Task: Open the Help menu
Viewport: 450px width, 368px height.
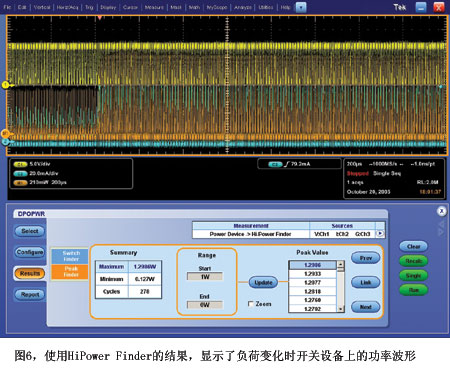Action: pyautogui.click(x=285, y=7)
